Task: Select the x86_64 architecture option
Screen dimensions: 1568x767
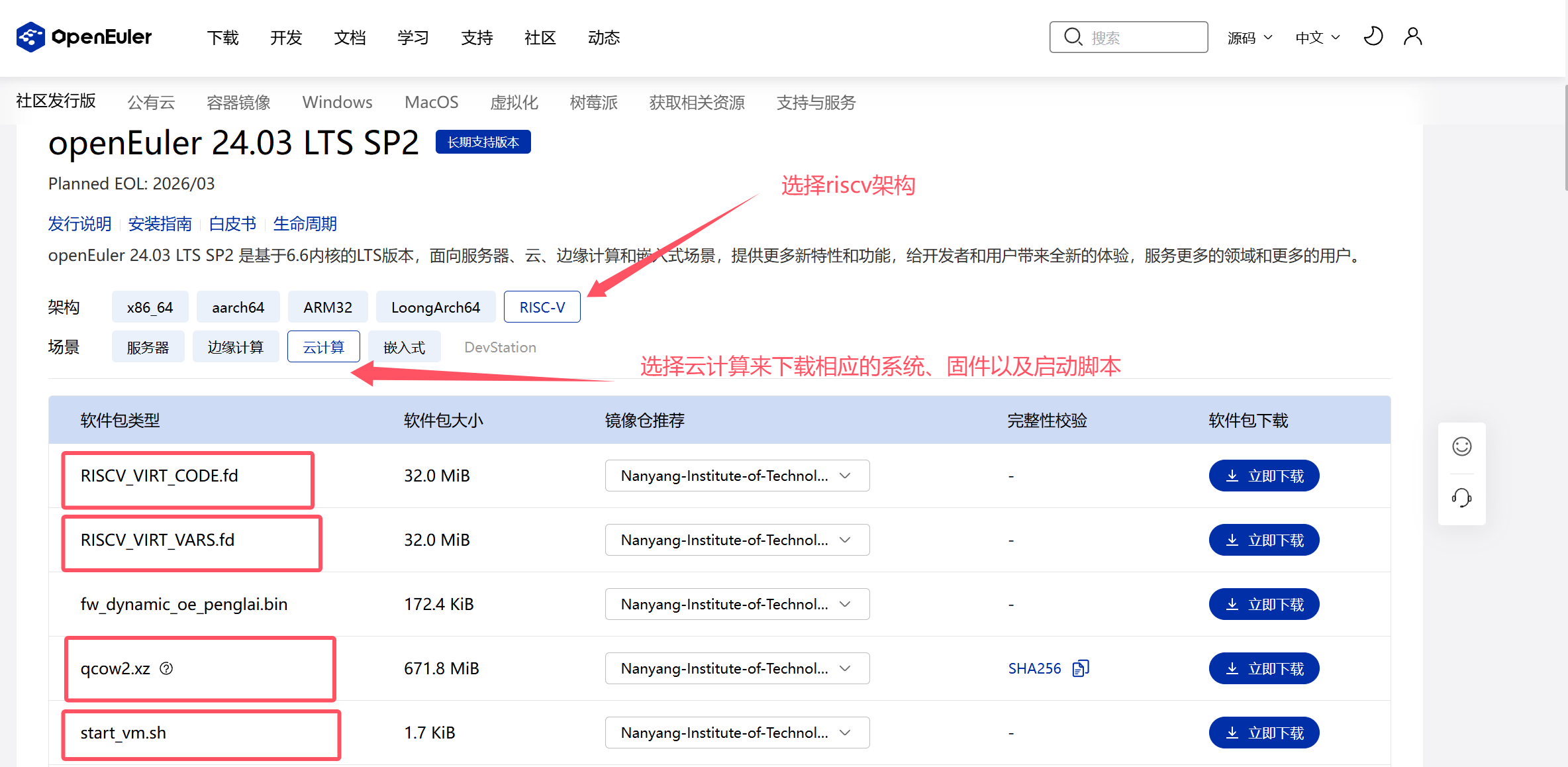Action: pyautogui.click(x=150, y=307)
